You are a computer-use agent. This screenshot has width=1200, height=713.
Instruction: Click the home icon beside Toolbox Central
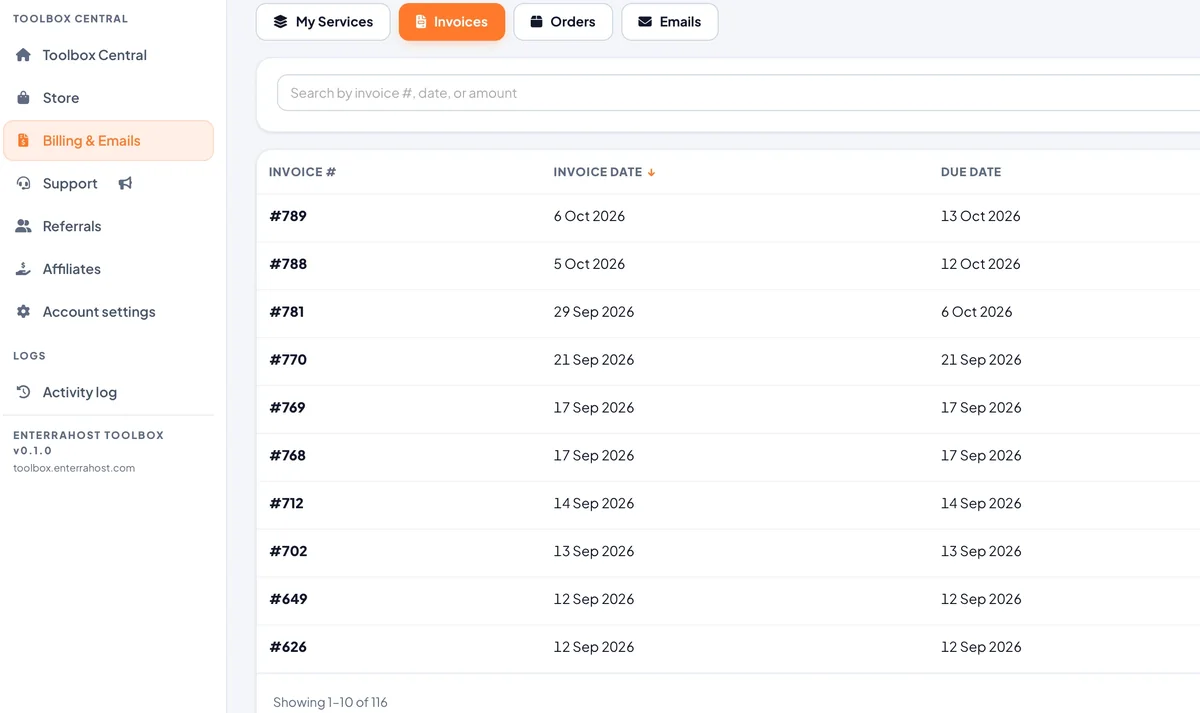(x=23, y=55)
